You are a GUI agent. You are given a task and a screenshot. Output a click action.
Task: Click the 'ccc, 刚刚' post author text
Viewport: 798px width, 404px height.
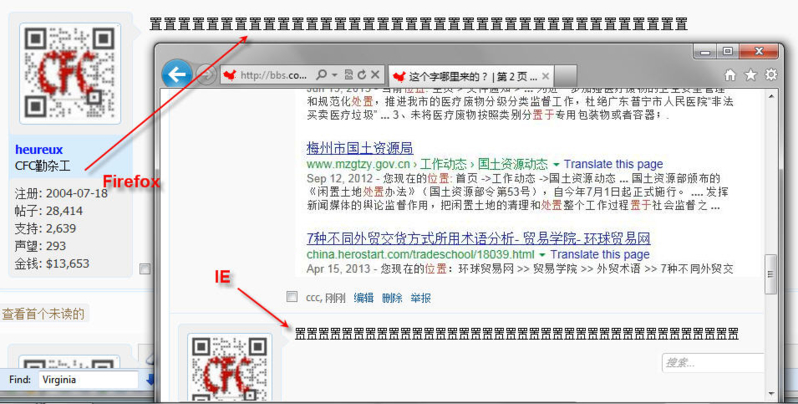(326, 298)
